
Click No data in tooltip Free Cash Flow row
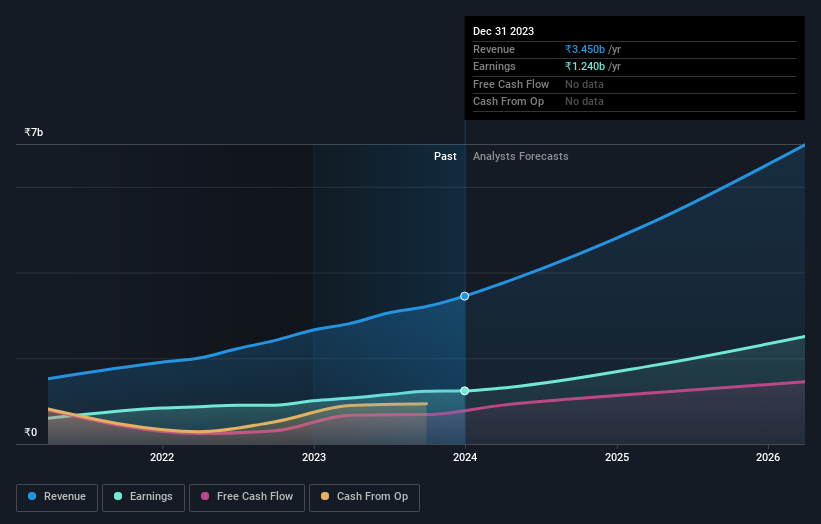tap(584, 84)
